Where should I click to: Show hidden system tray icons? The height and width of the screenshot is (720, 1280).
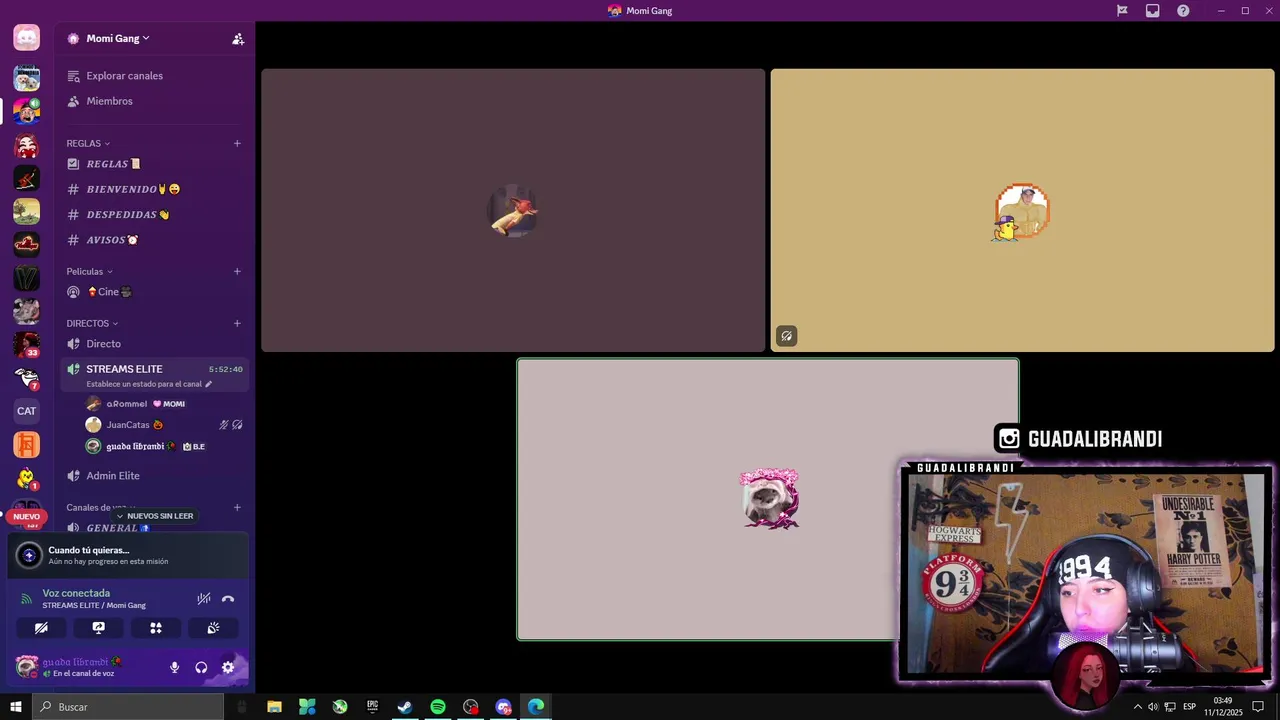[x=1137, y=707]
